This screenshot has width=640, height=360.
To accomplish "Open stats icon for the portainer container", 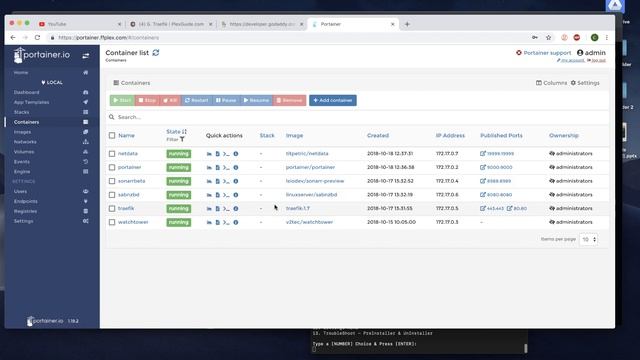I will click(x=209, y=168).
